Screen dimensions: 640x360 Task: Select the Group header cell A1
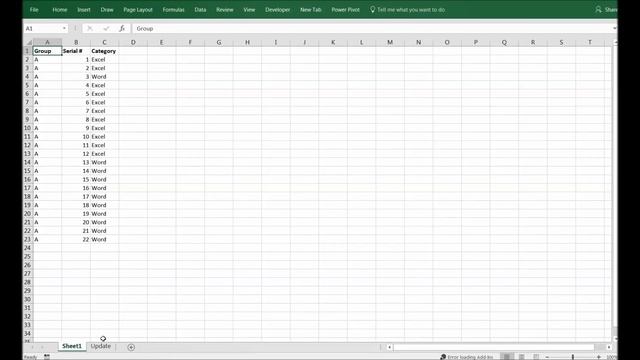[47, 51]
